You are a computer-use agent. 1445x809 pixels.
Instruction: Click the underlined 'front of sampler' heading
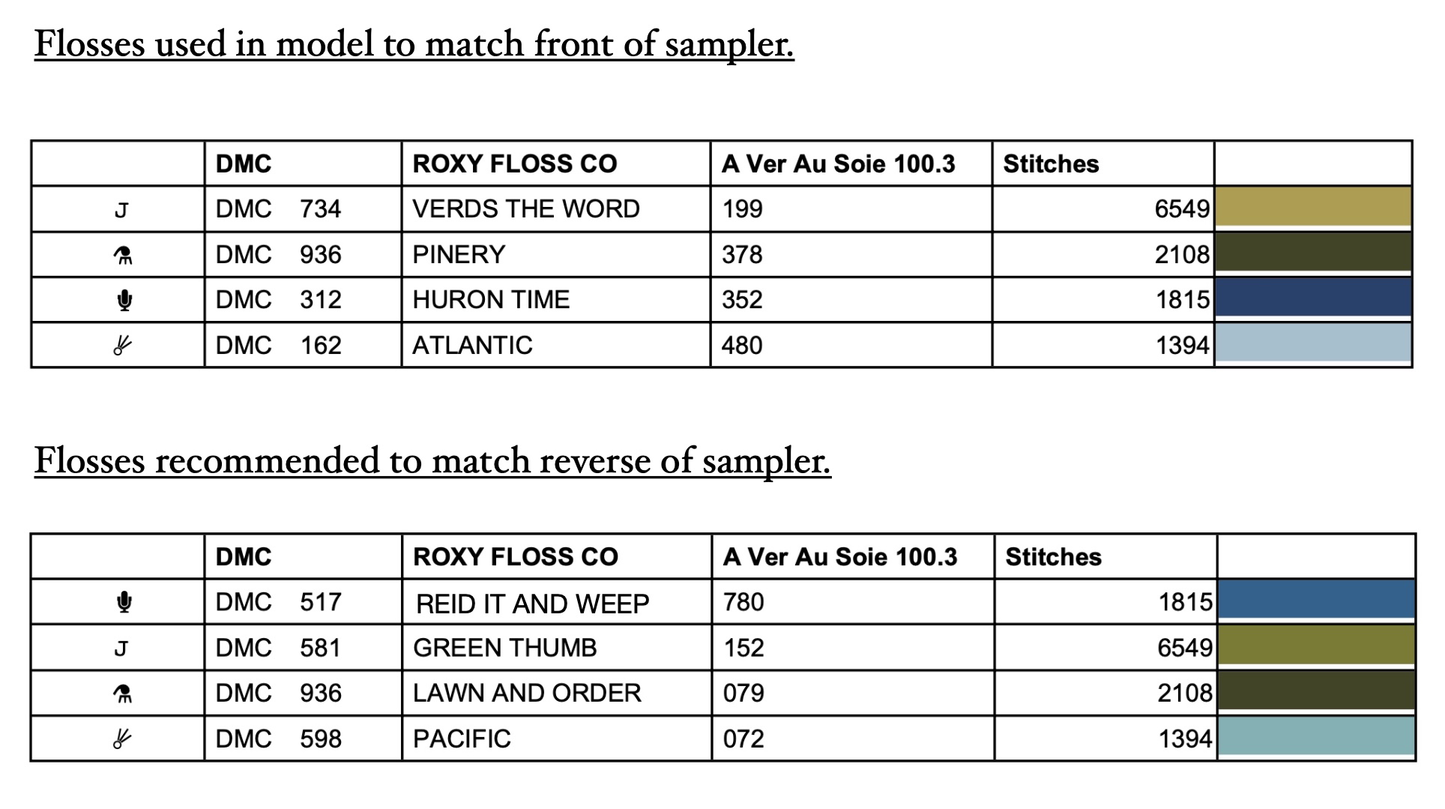point(414,44)
